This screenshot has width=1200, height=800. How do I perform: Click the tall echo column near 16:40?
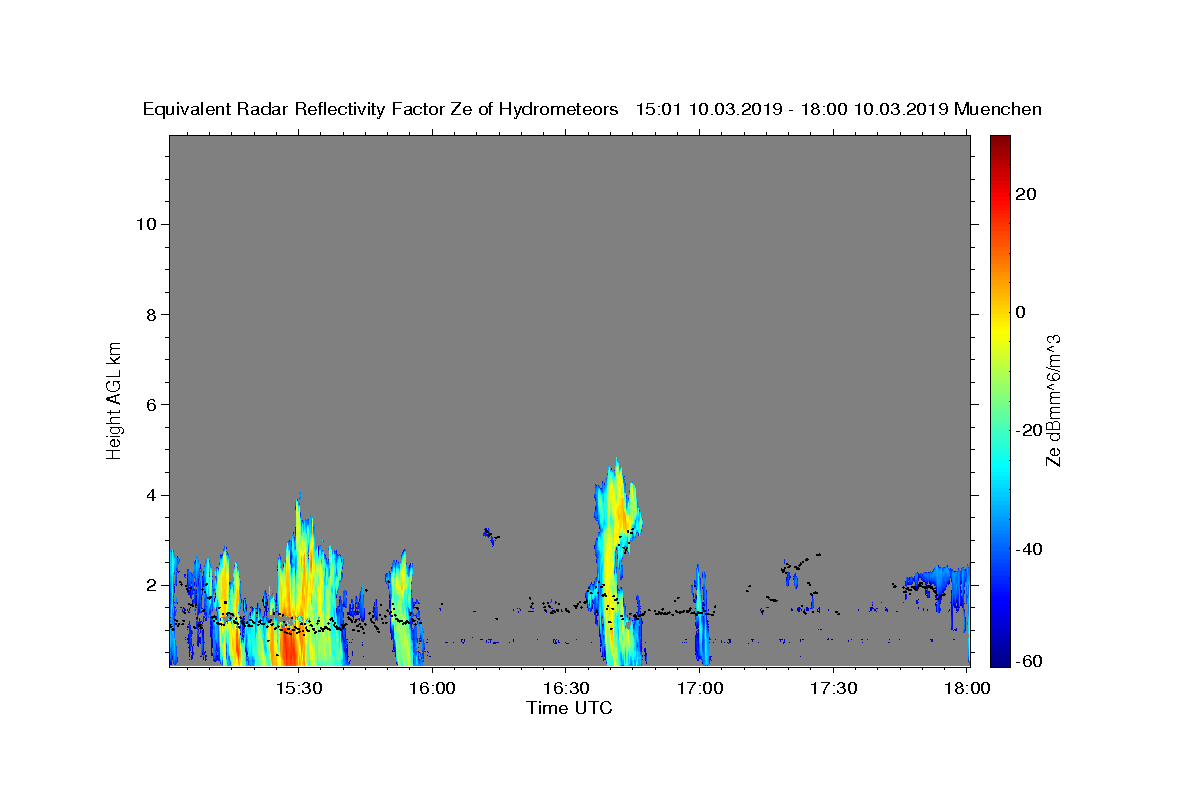click(x=615, y=560)
